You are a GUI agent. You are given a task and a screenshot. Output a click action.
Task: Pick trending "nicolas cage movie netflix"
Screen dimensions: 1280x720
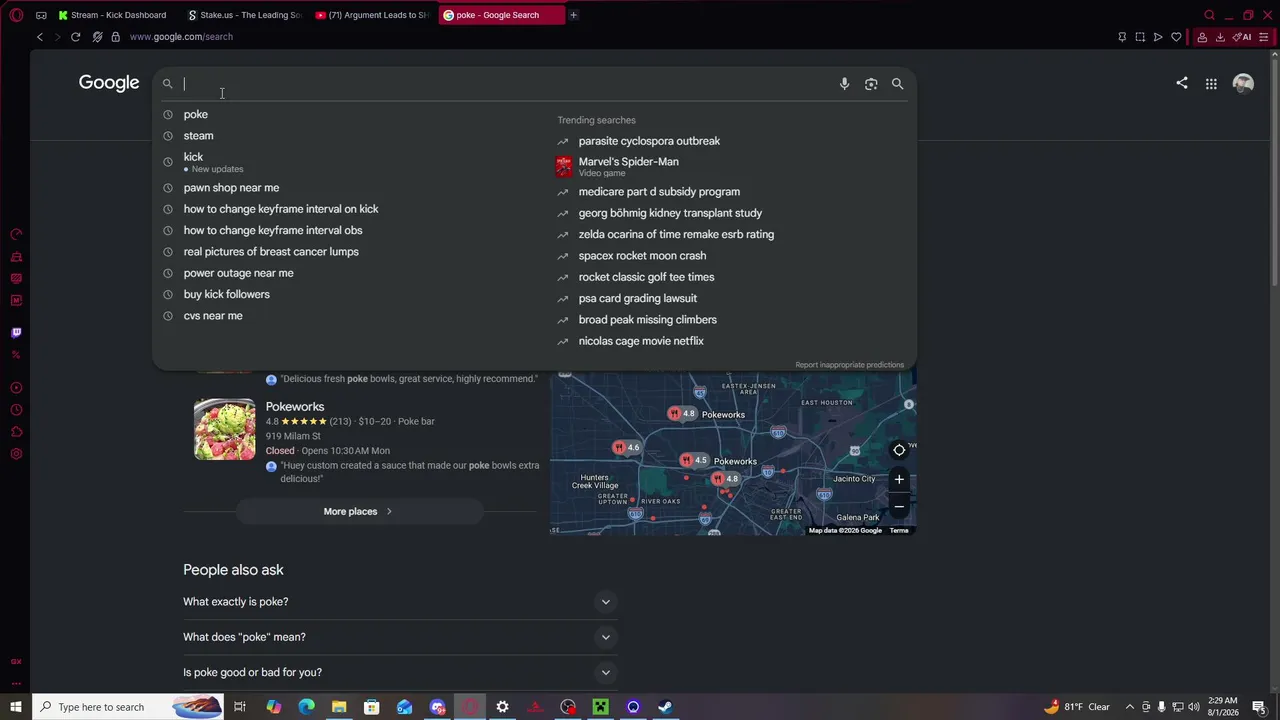tap(641, 341)
